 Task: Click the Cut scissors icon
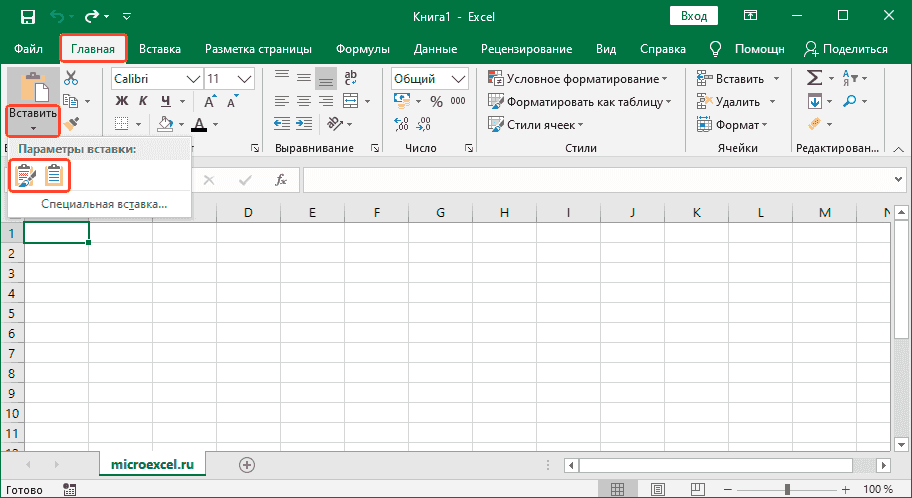[71, 78]
